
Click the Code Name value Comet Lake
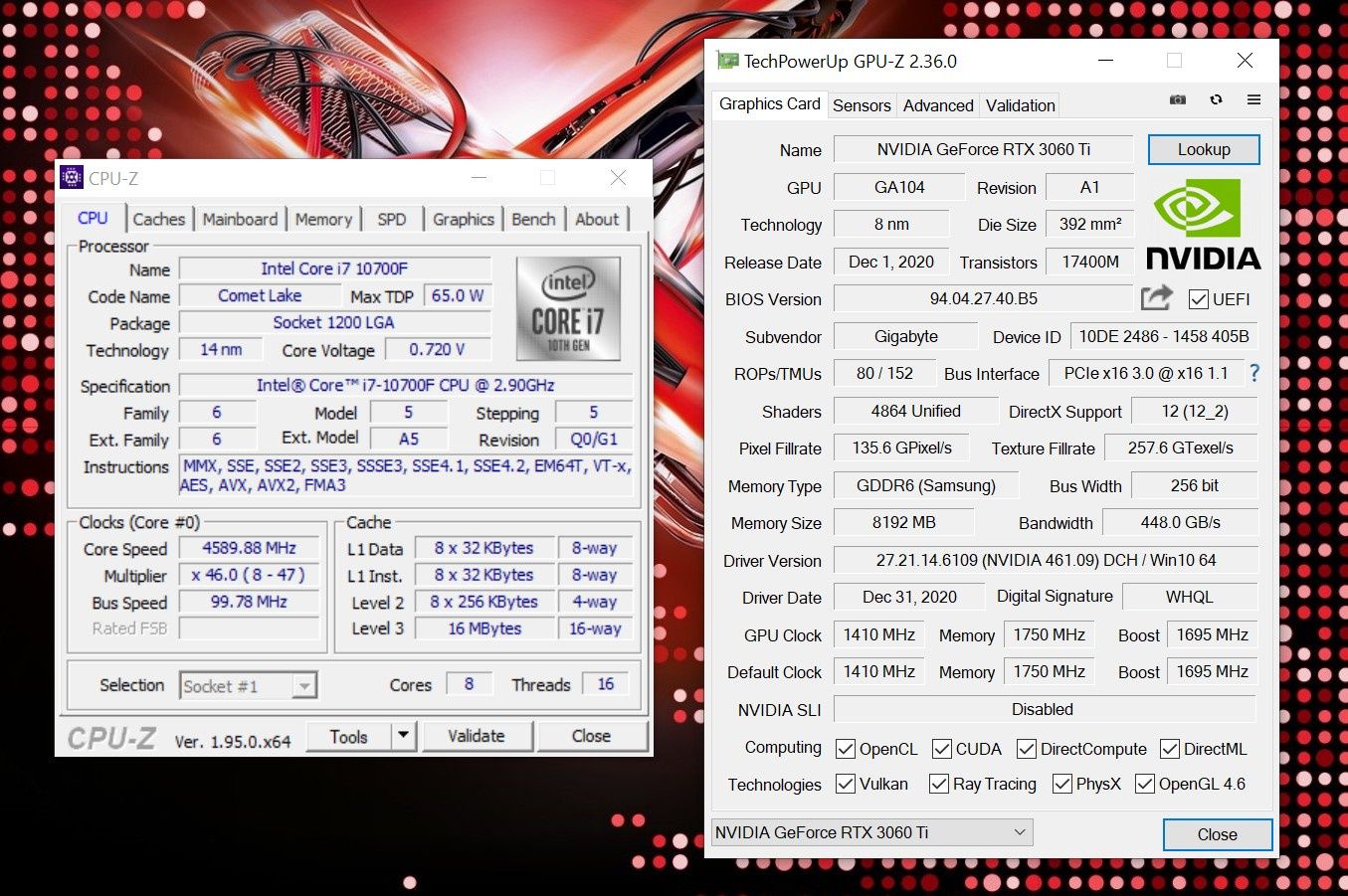click(260, 295)
